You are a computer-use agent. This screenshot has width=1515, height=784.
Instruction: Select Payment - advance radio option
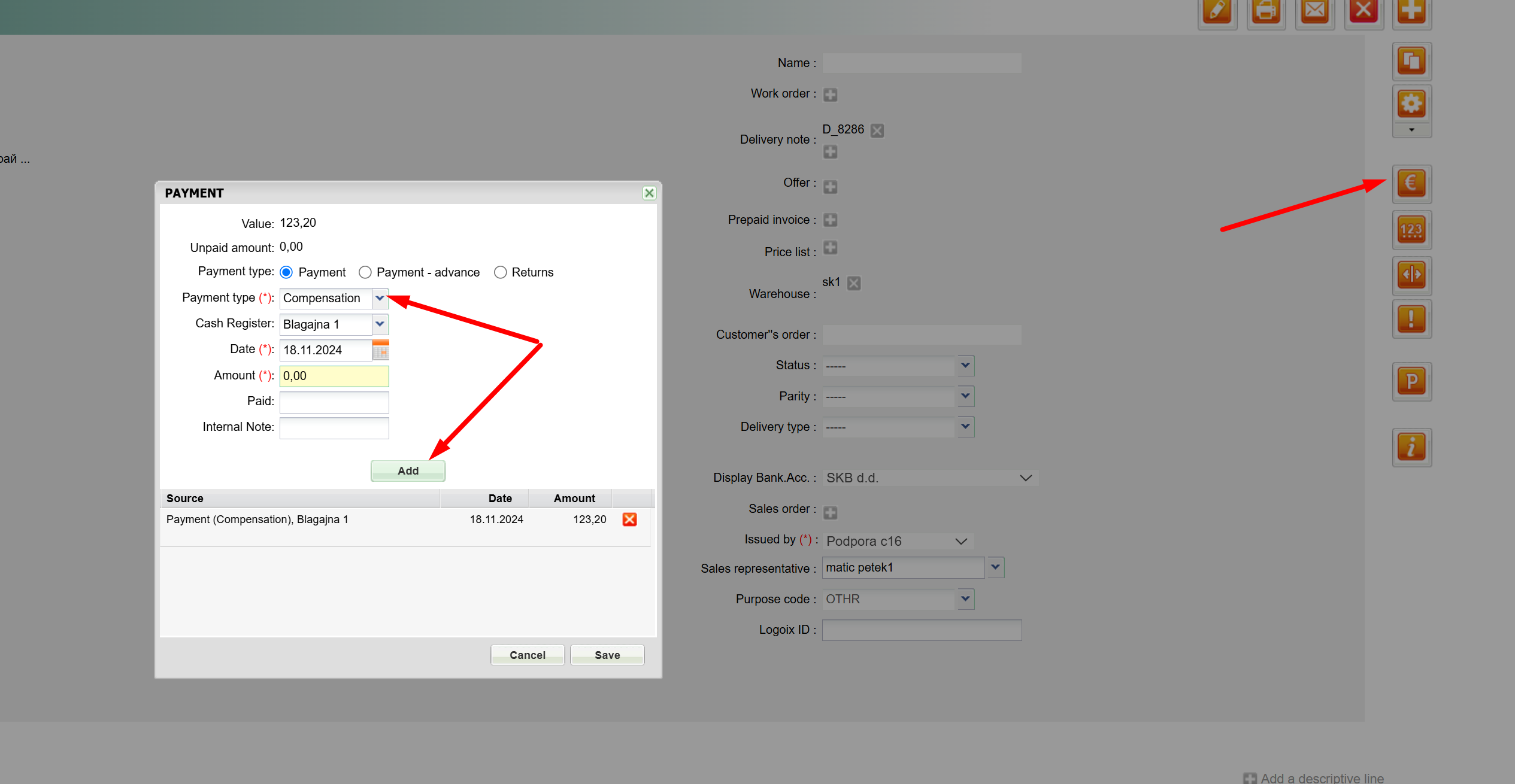[365, 272]
